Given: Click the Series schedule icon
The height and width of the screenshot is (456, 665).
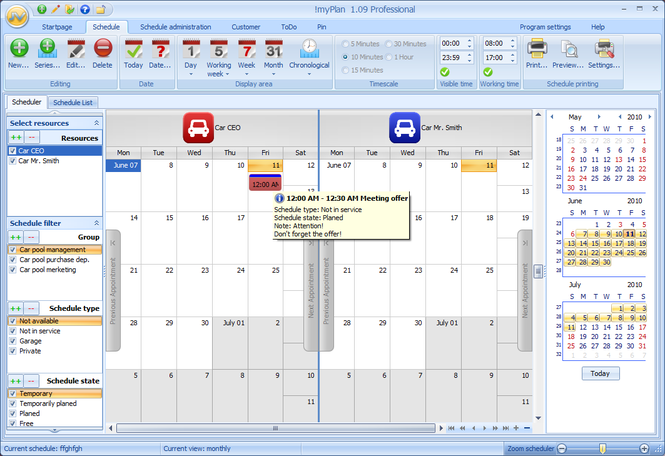Looking at the screenshot, I should [x=48, y=48].
